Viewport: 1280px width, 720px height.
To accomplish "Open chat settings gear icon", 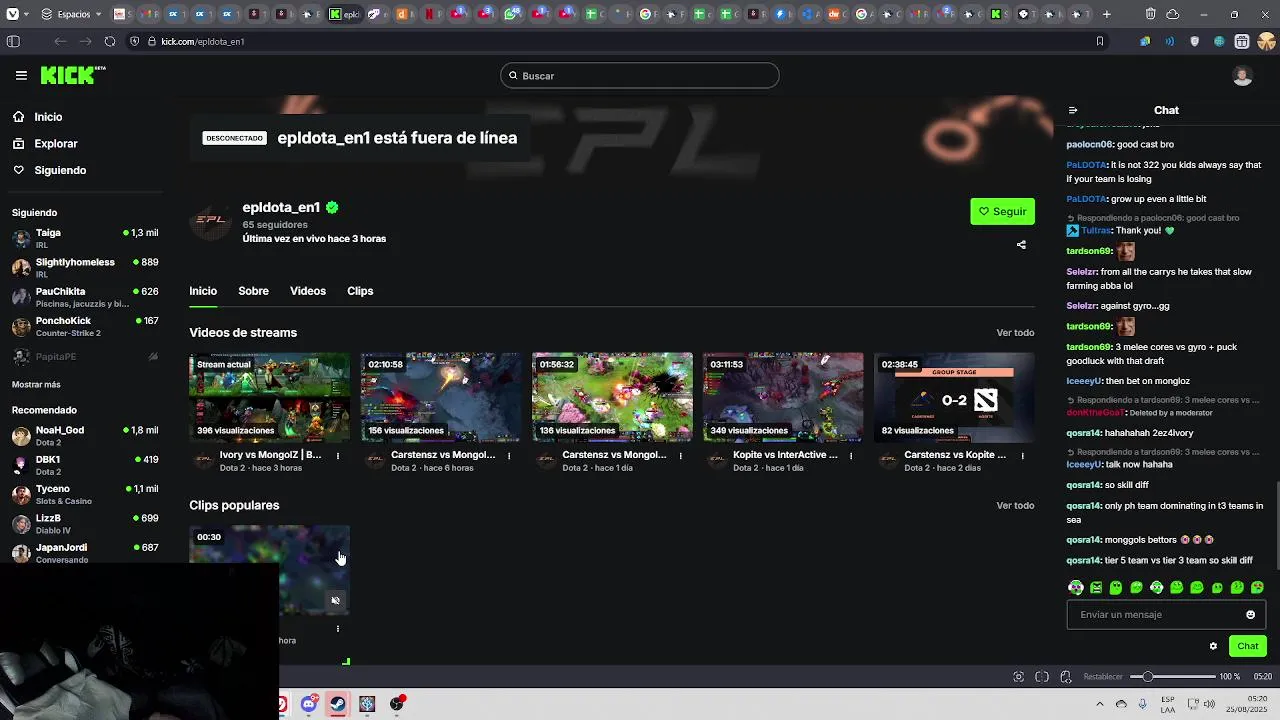I will [x=1213, y=646].
